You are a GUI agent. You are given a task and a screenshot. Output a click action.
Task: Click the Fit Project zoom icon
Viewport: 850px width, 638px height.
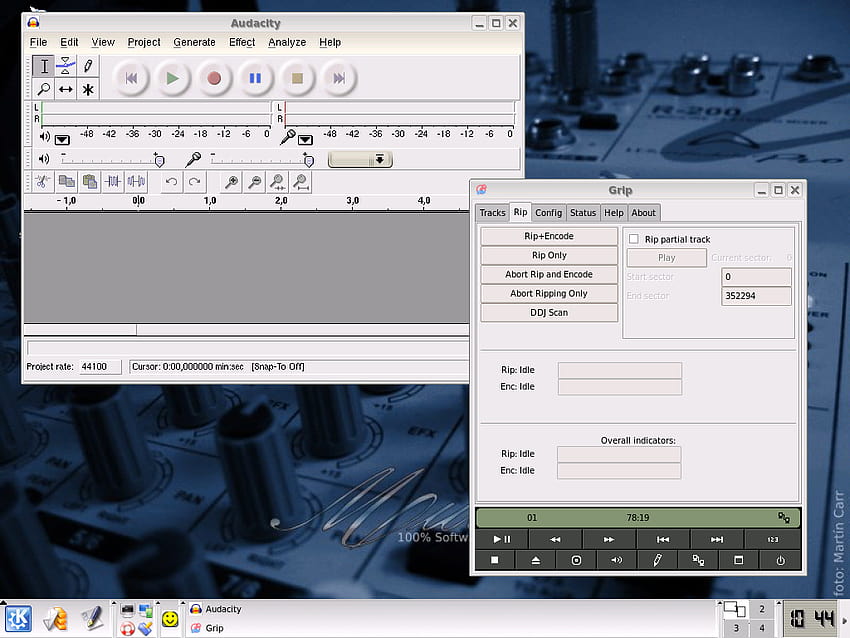301,182
